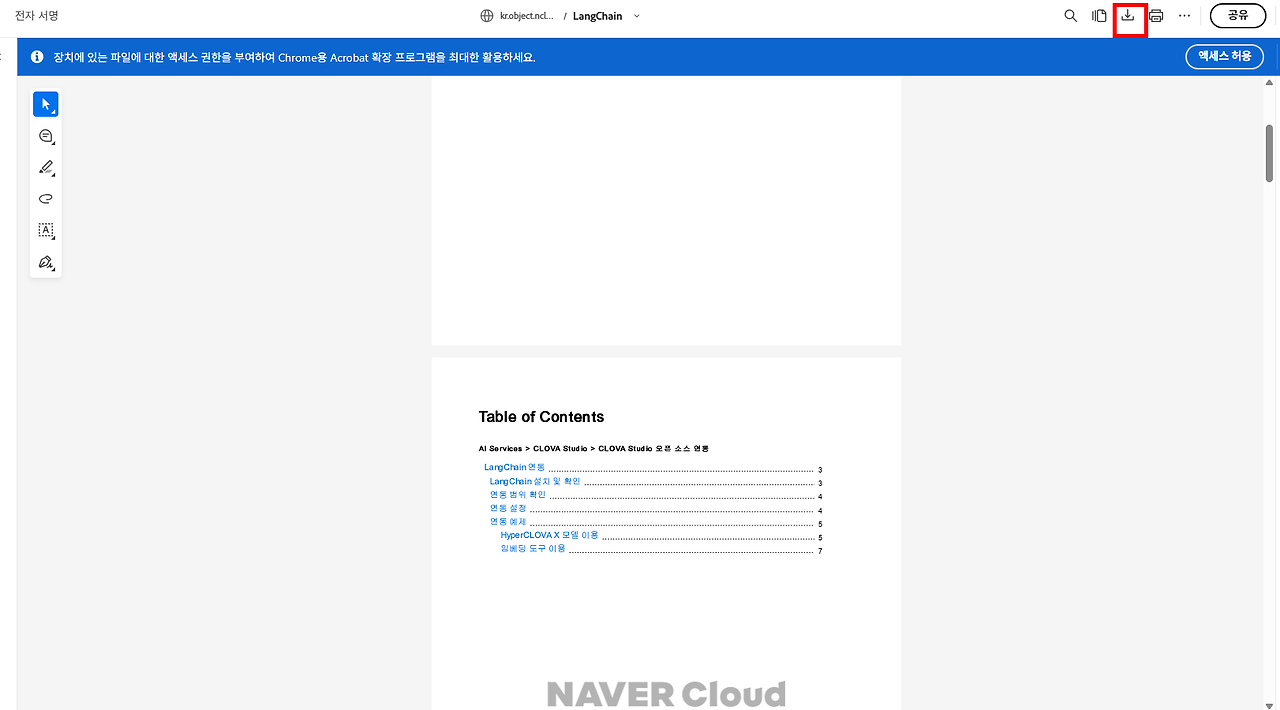Click the scrollbar up arrow

click(x=1270, y=84)
